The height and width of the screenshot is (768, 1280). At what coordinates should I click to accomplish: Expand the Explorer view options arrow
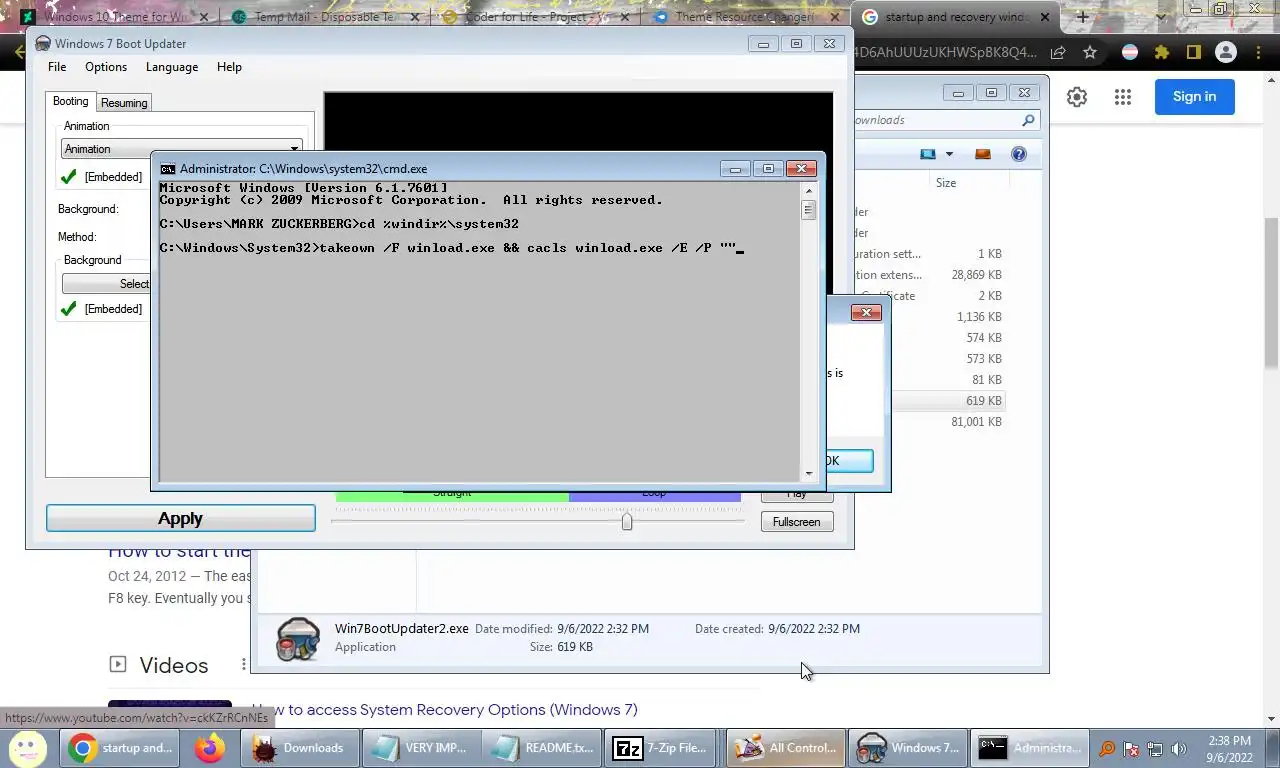pos(949,154)
